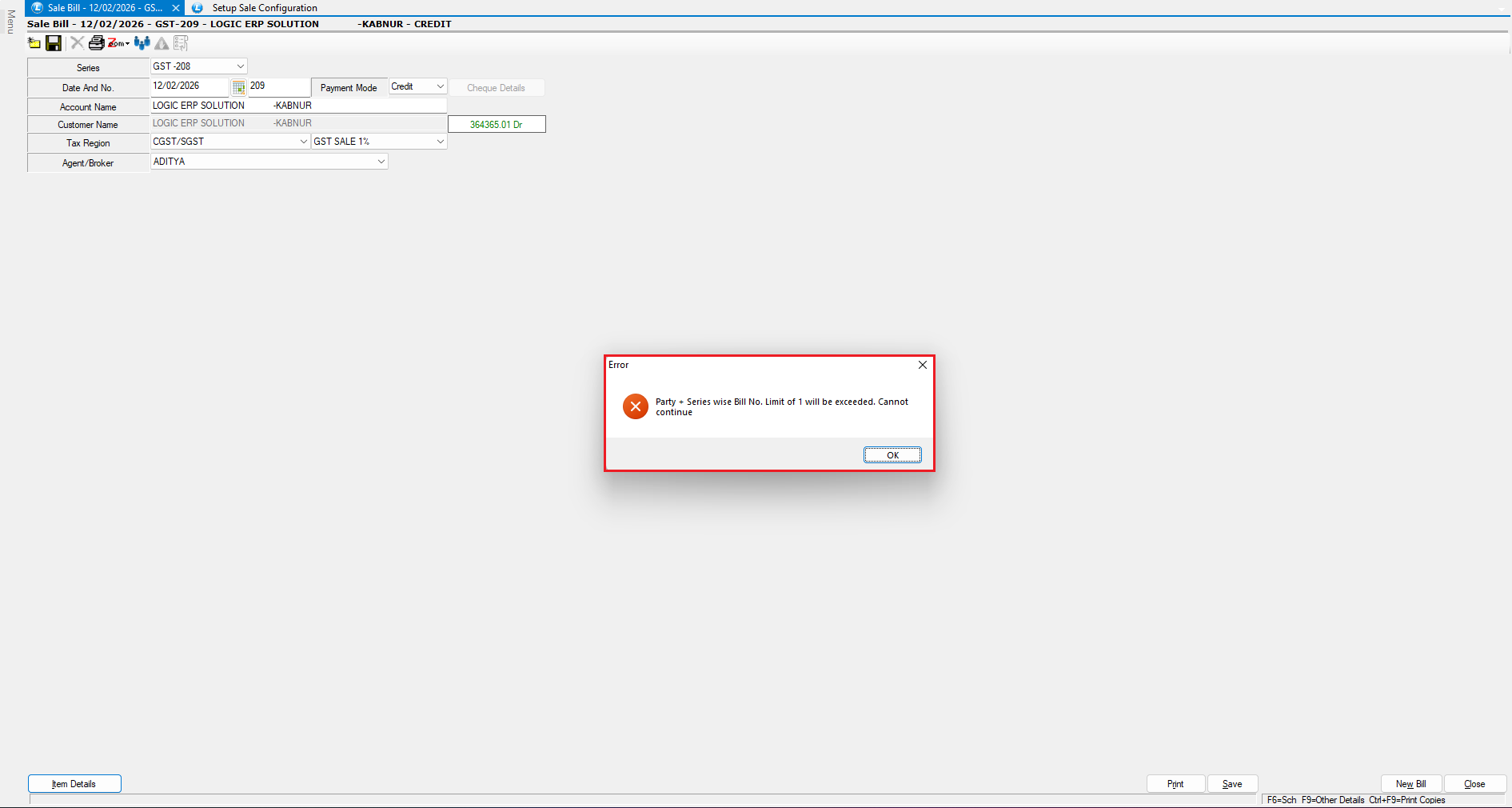Open the calendar date picker icon
This screenshot has width=1512, height=808.
[x=238, y=87]
